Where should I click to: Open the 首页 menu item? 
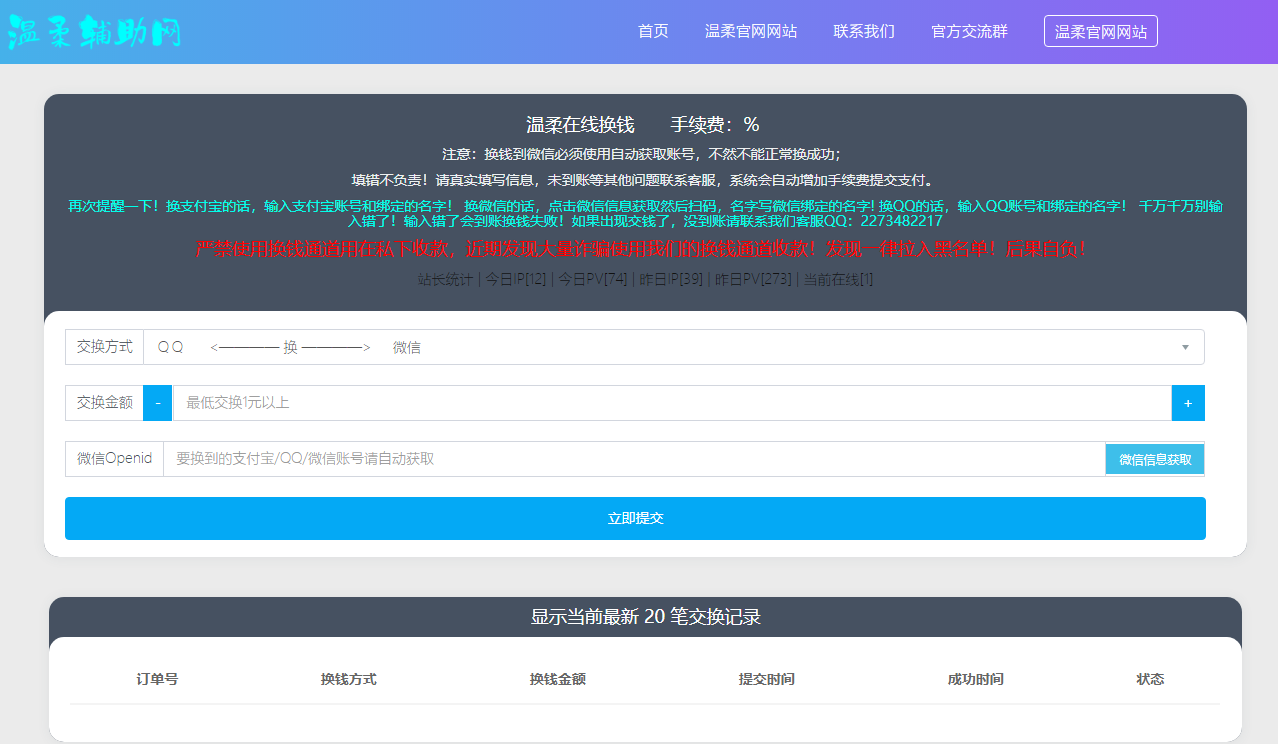(652, 31)
